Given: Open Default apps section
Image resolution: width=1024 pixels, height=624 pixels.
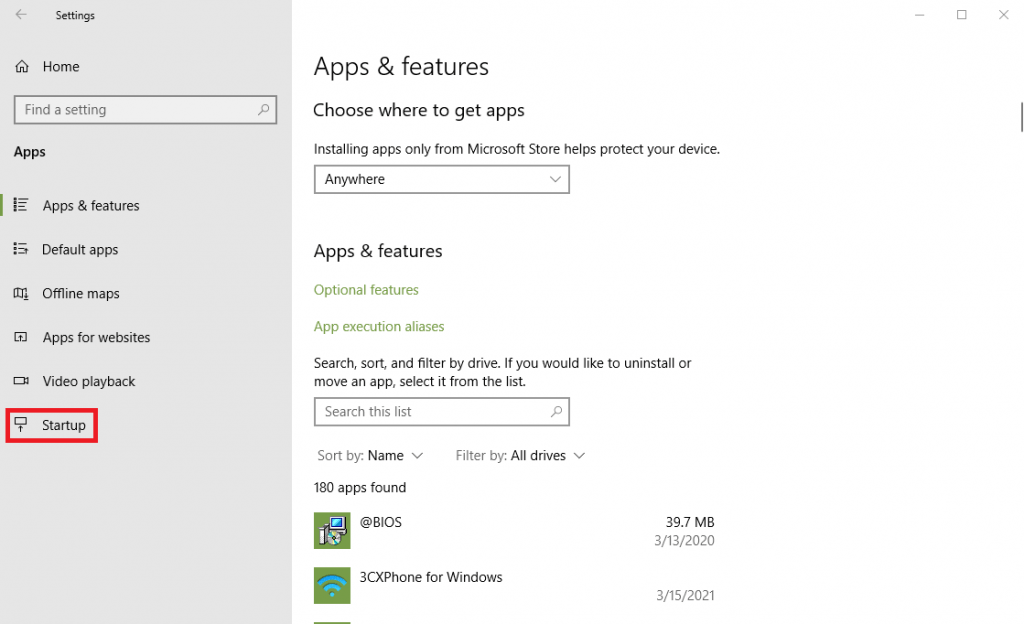Looking at the screenshot, I should (80, 249).
